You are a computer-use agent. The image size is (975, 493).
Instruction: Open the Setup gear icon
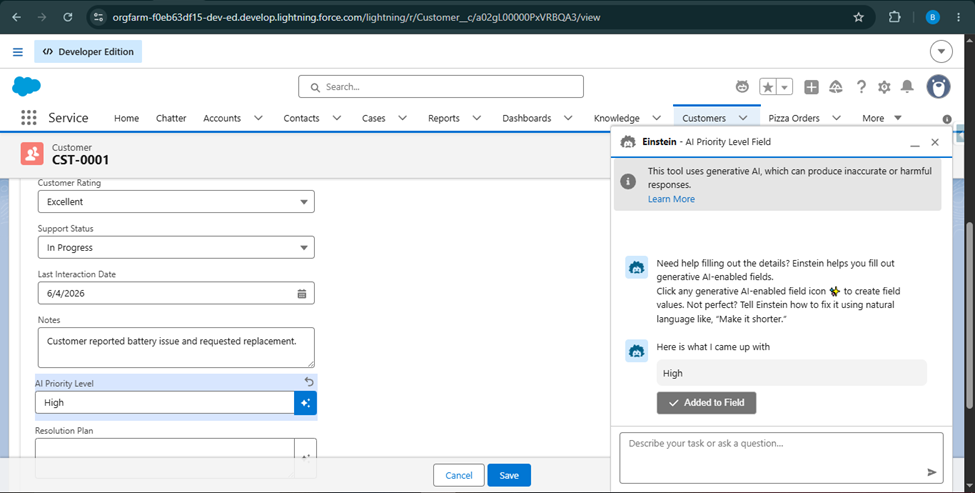pos(884,87)
